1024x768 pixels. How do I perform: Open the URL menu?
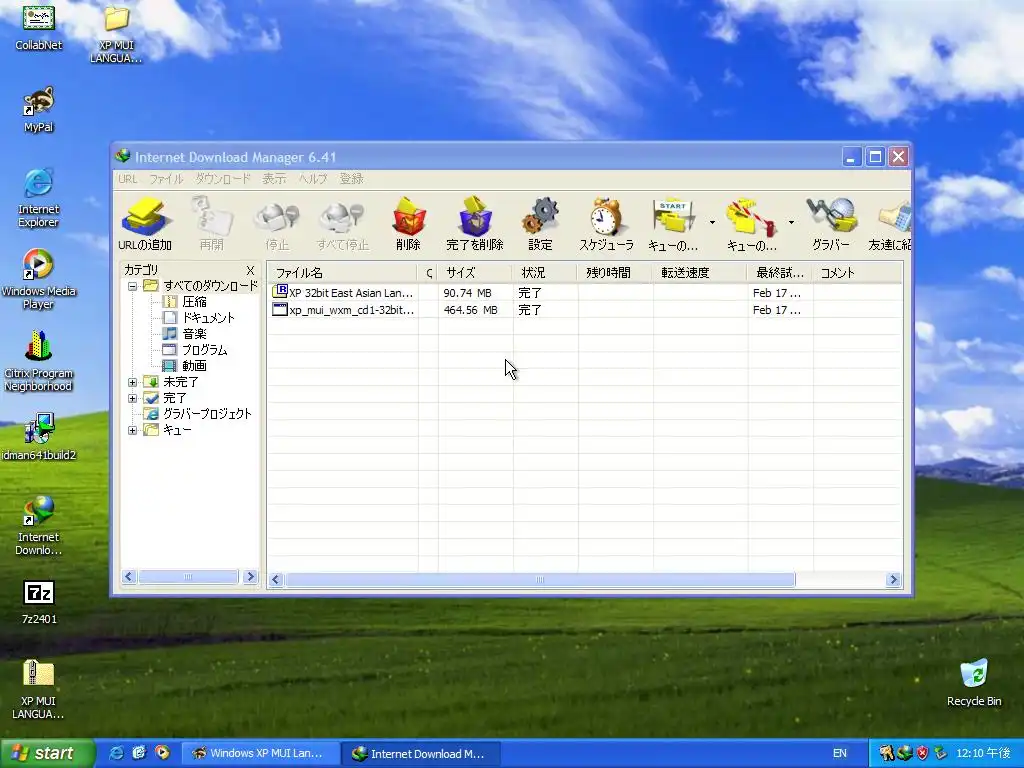click(127, 178)
